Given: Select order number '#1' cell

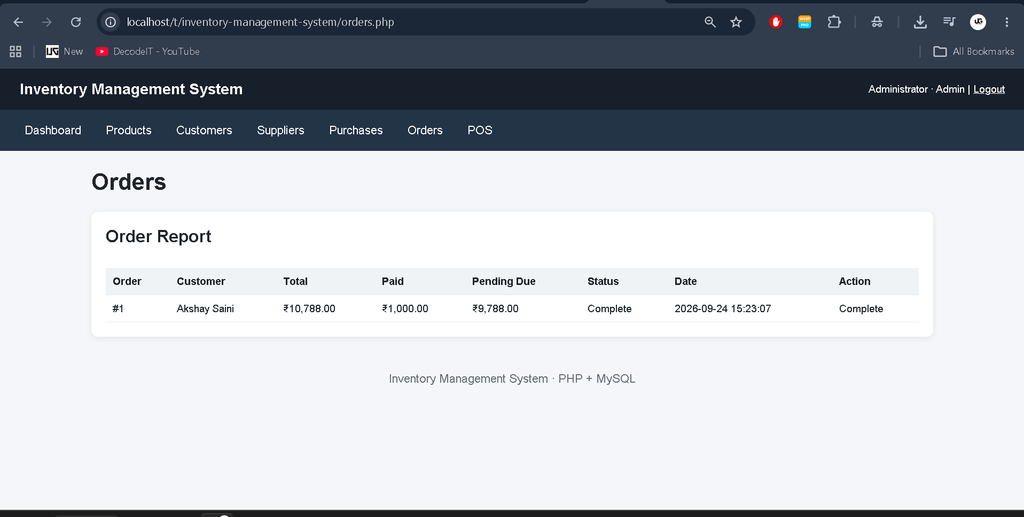Looking at the screenshot, I should coord(118,309).
